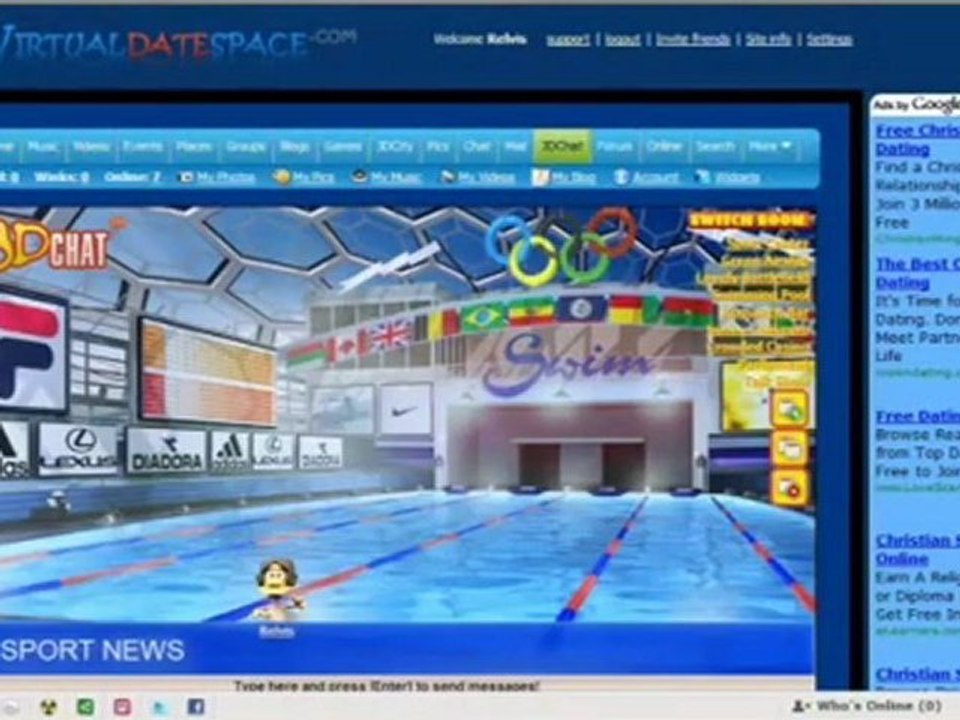Open the Forum tab
This screenshot has height=720, width=960.
[615, 146]
